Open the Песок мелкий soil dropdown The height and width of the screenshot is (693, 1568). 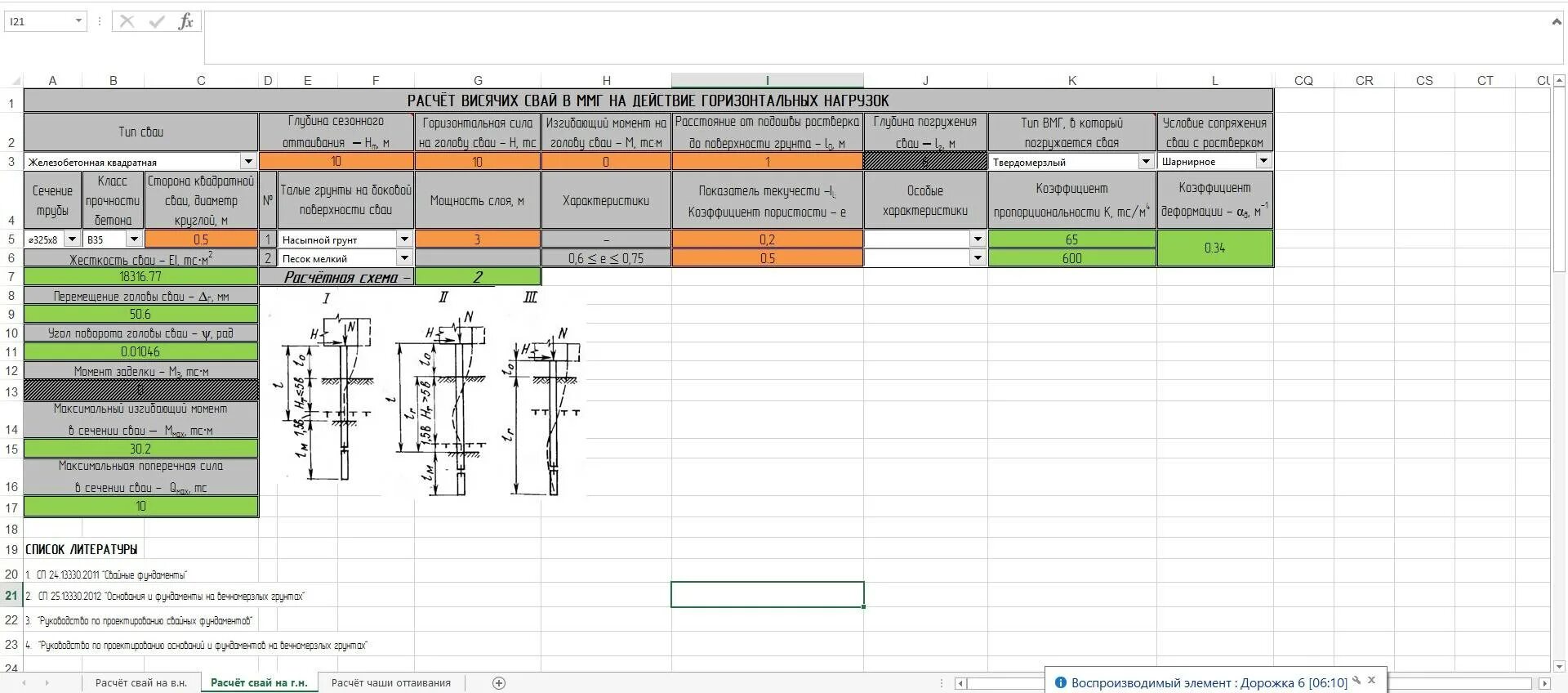click(x=404, y=258)
